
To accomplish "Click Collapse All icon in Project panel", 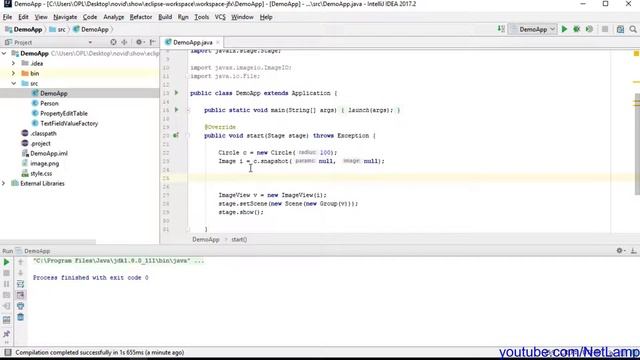I will pos(124,42).
